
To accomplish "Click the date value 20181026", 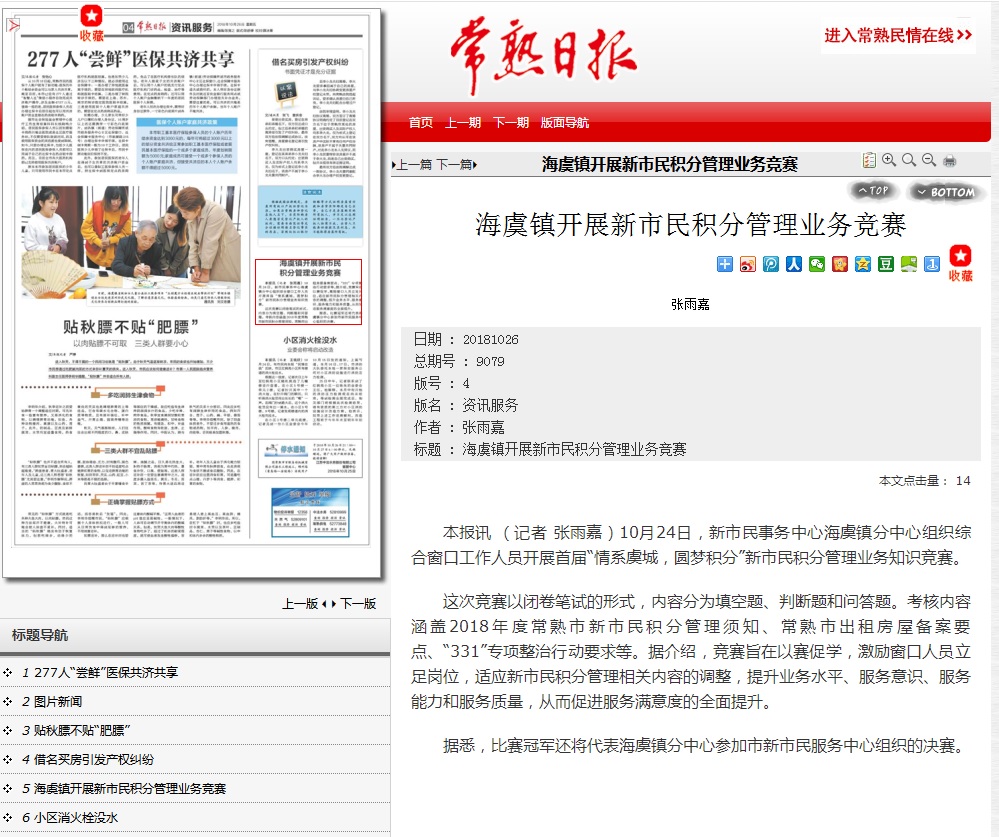I will pyautogui.click(x=491, y=340).
